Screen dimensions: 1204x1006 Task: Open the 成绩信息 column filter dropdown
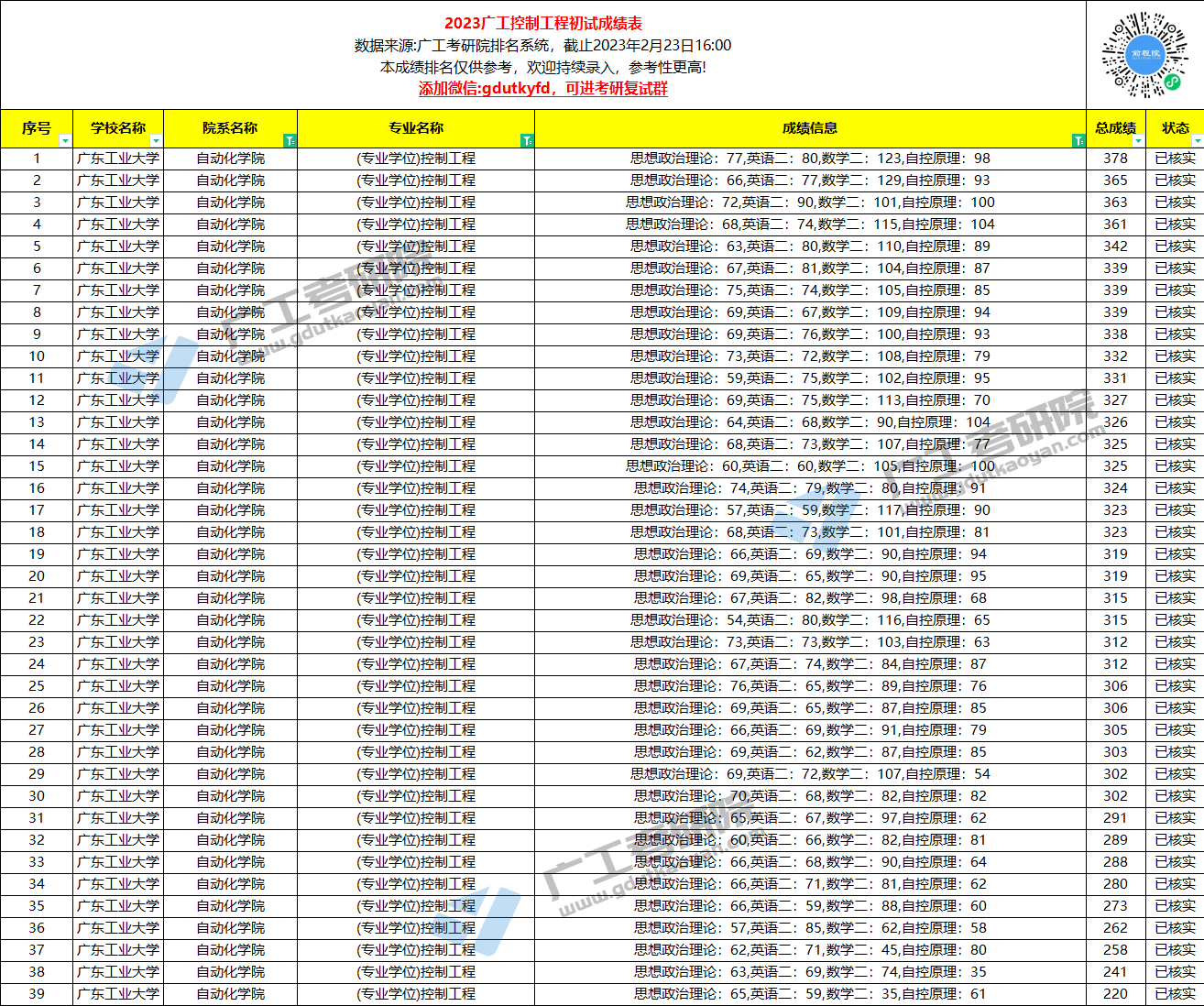(x=1078, y=141)
